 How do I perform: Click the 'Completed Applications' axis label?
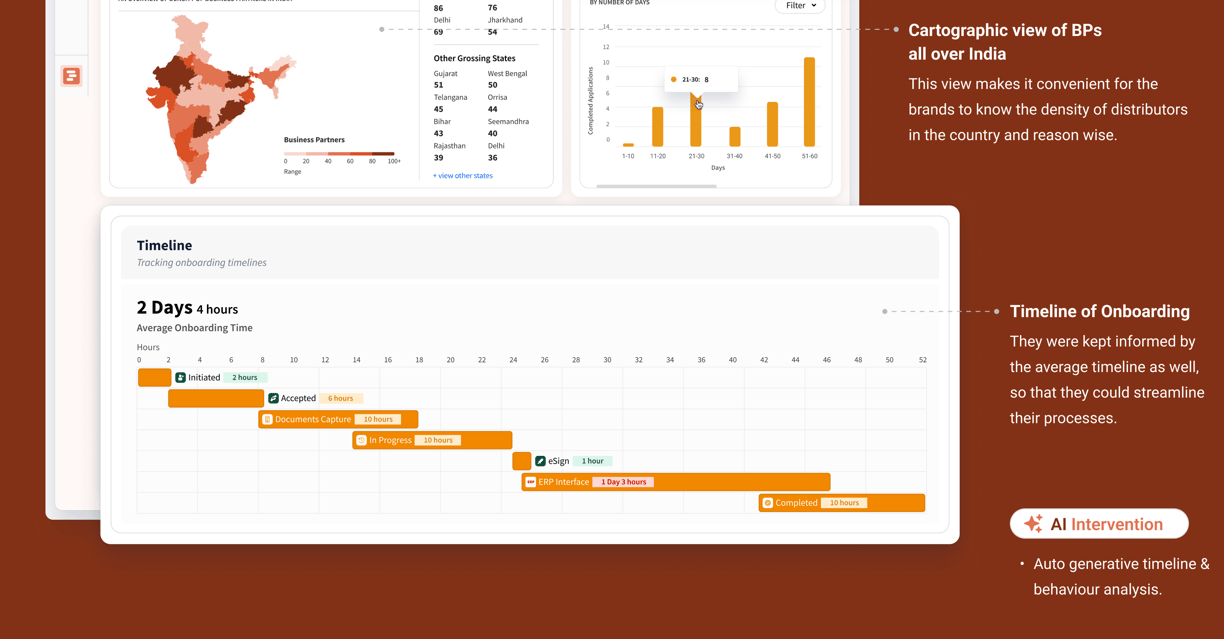coord(590,101)
